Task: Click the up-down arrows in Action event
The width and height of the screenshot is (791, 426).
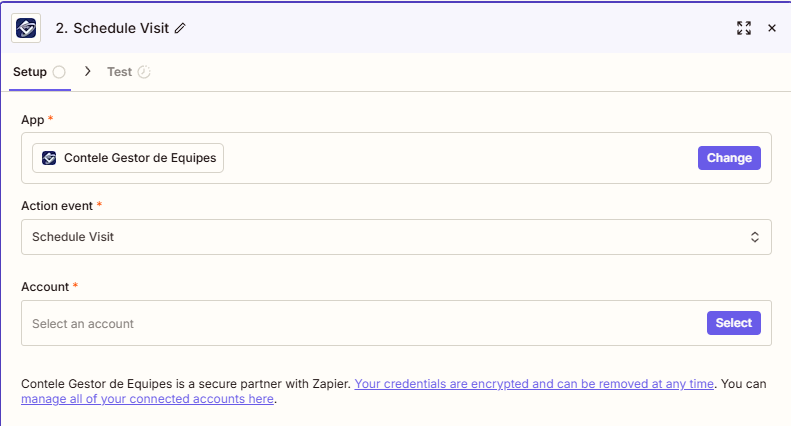Action: point(755,237)
